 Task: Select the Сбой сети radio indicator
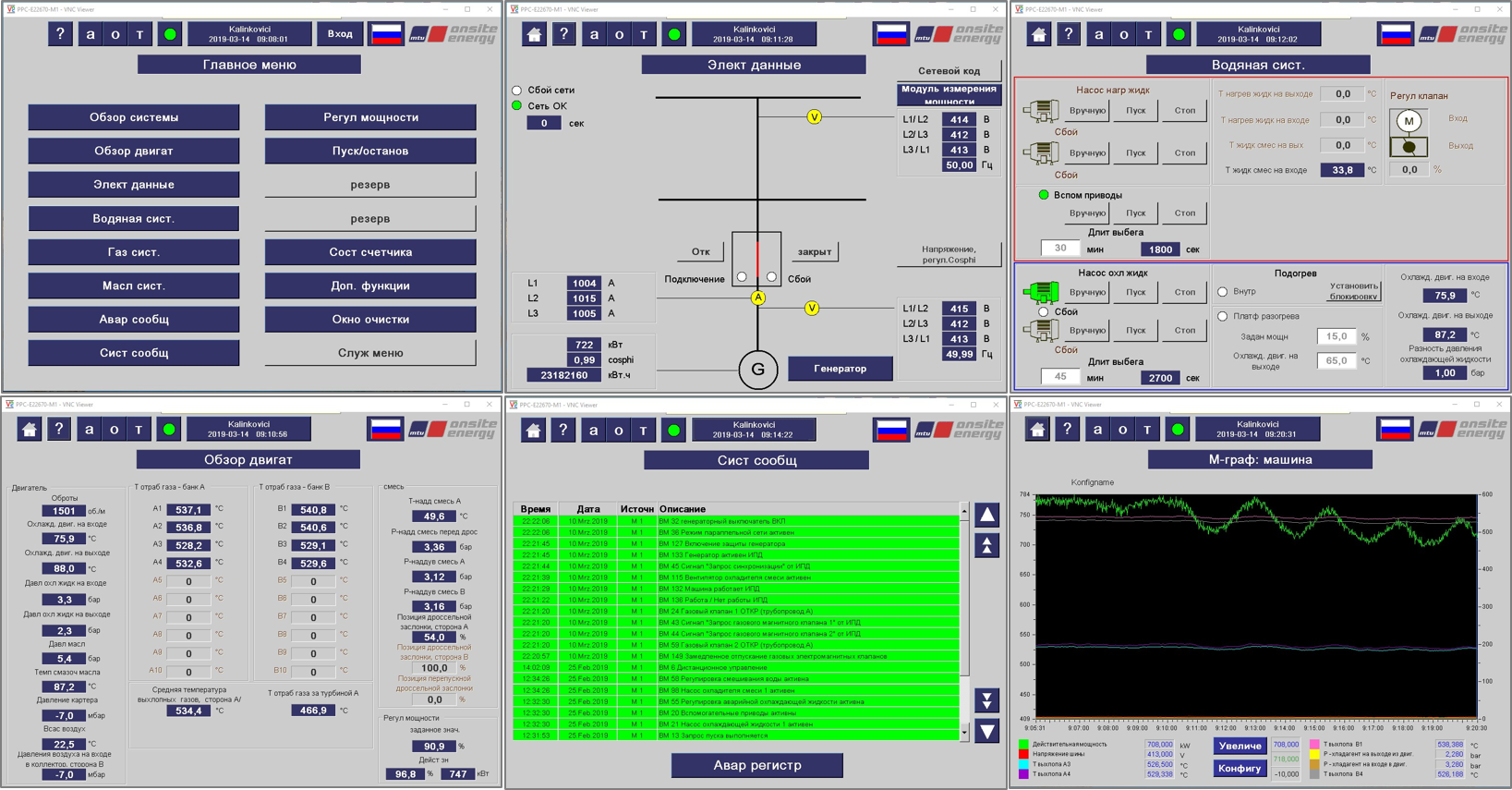[517, 91]
